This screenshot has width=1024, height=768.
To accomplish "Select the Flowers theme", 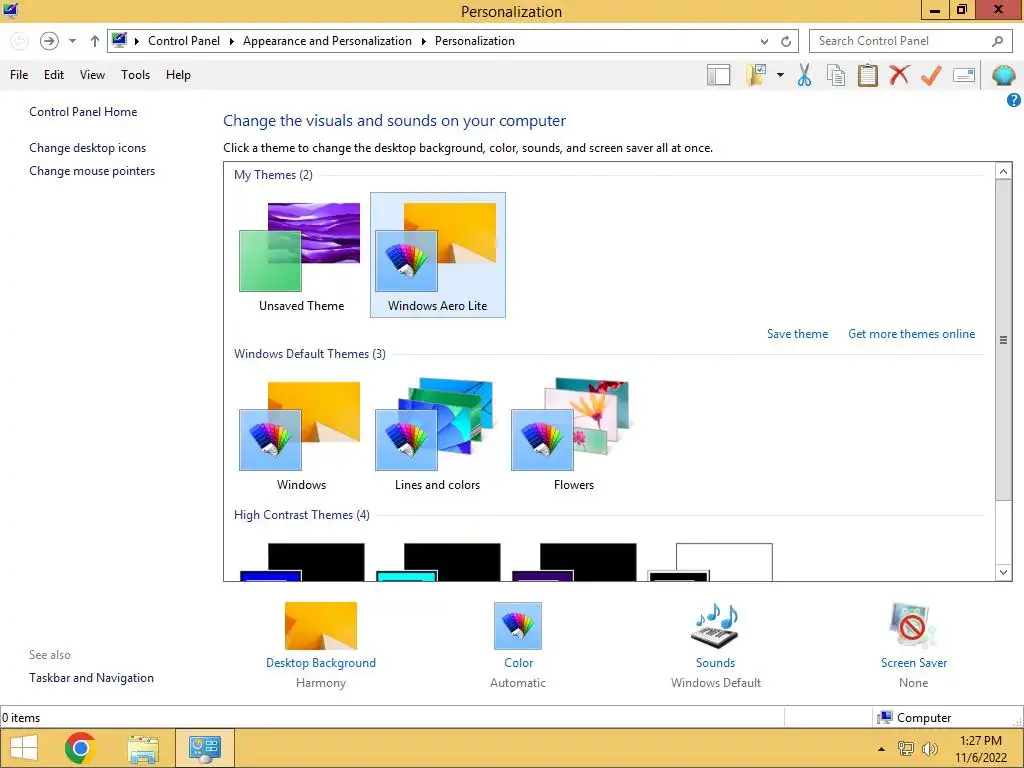I will 573,435.
